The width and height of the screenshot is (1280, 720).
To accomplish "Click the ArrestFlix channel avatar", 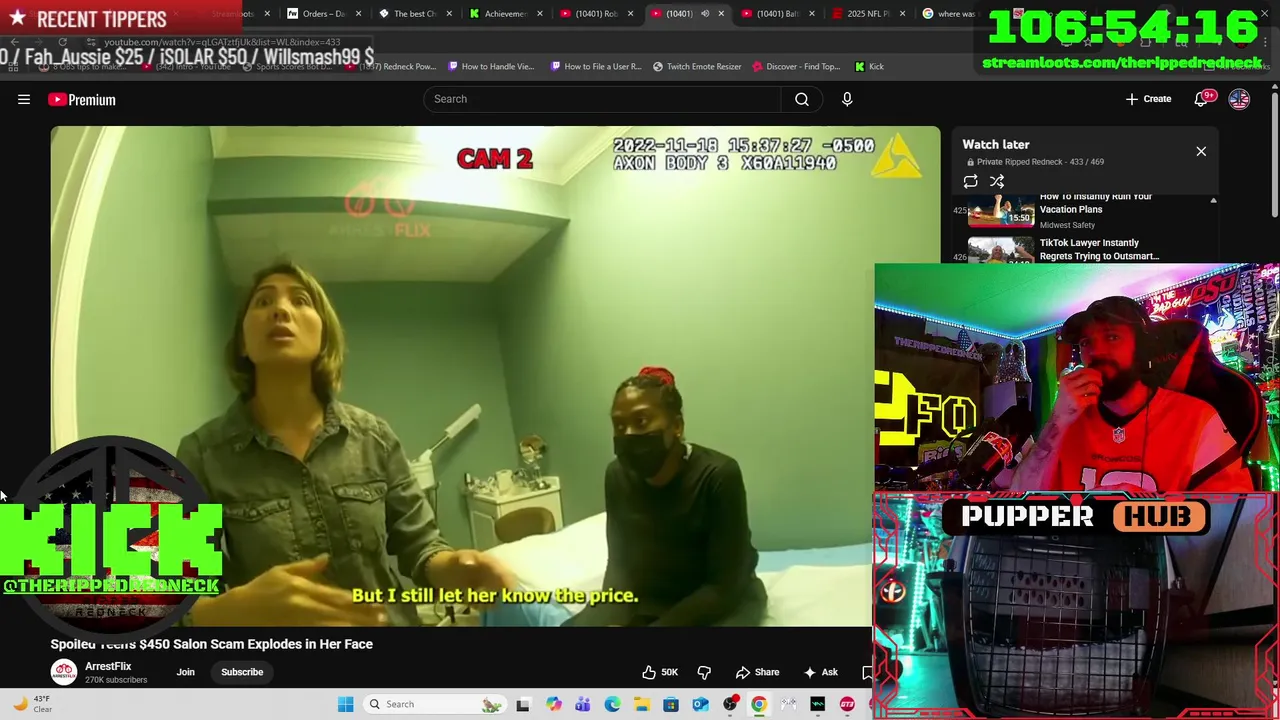I will click(64, 672).
